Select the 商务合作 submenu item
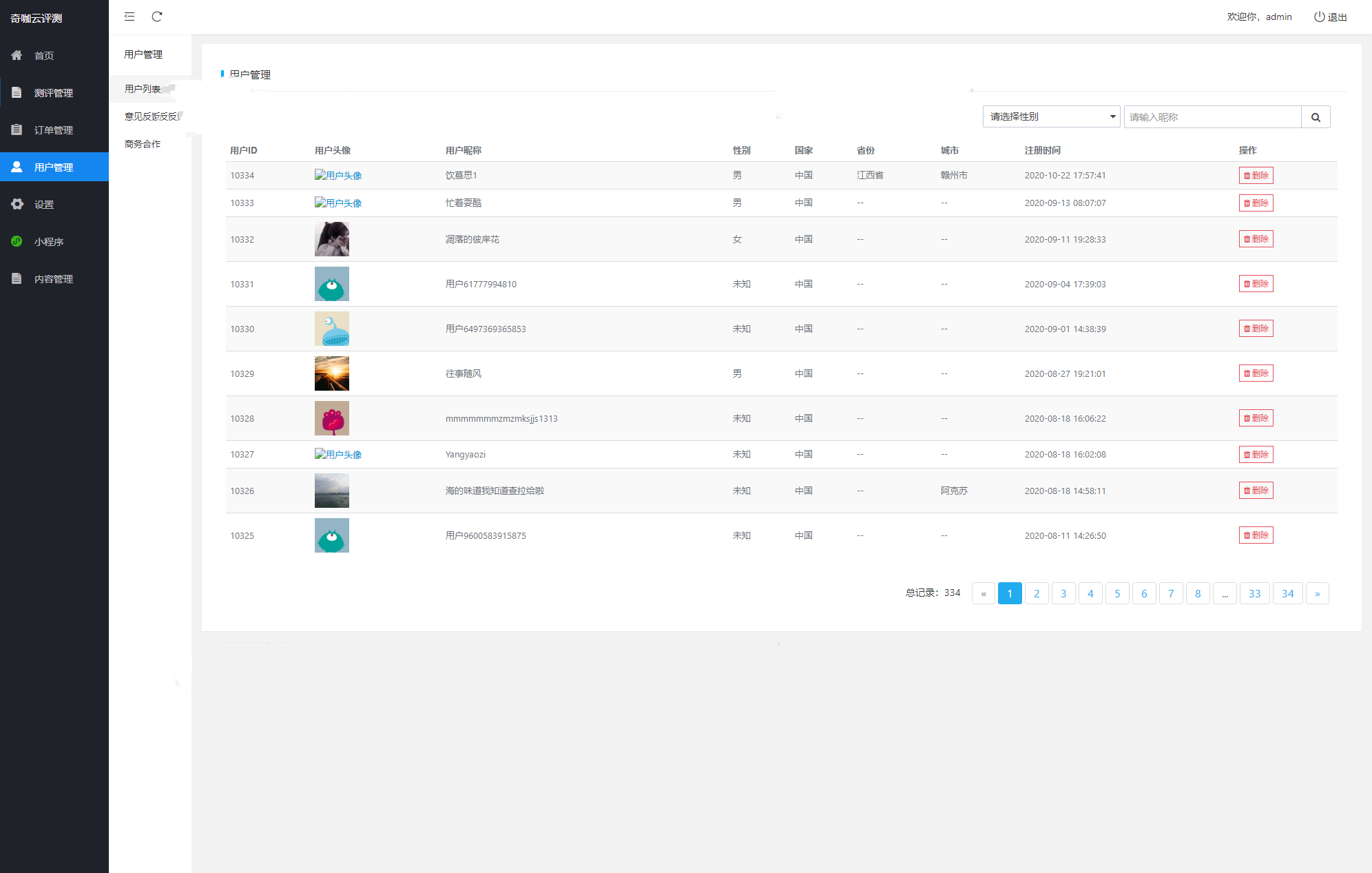This screenshot has width=1372, height=873. [143, 144]
